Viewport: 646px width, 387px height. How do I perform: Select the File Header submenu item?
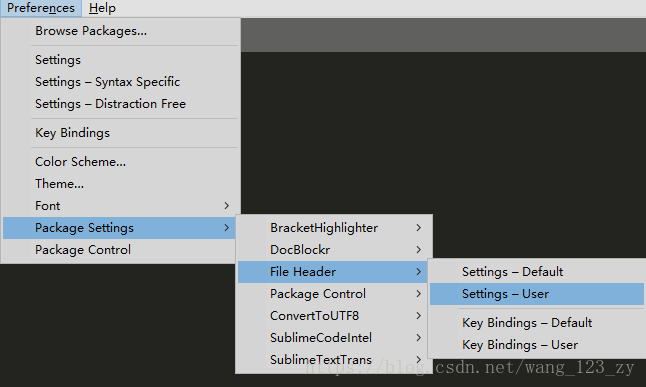333,272
